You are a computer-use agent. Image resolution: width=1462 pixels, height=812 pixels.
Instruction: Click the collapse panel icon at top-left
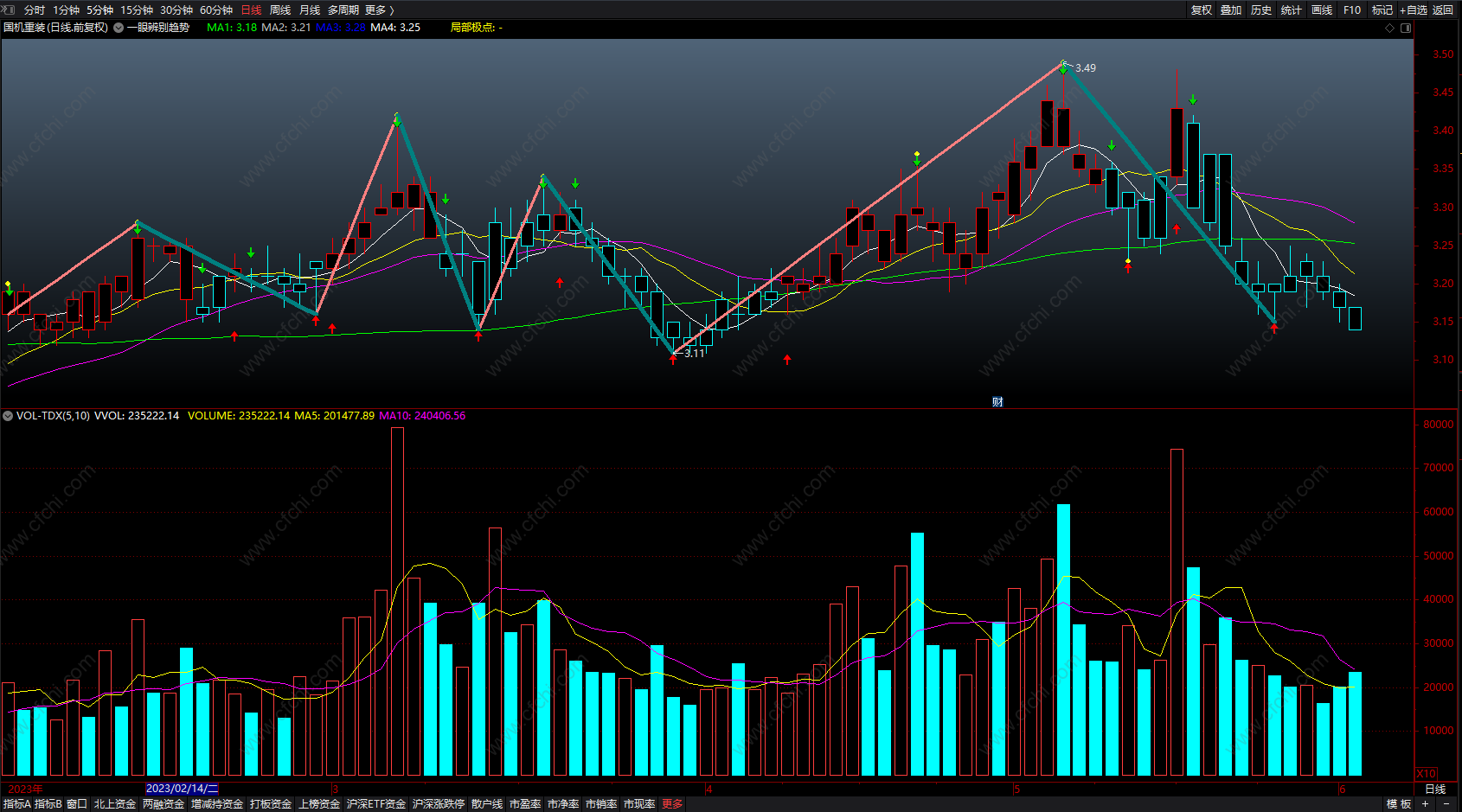click(x=9, y=10)
